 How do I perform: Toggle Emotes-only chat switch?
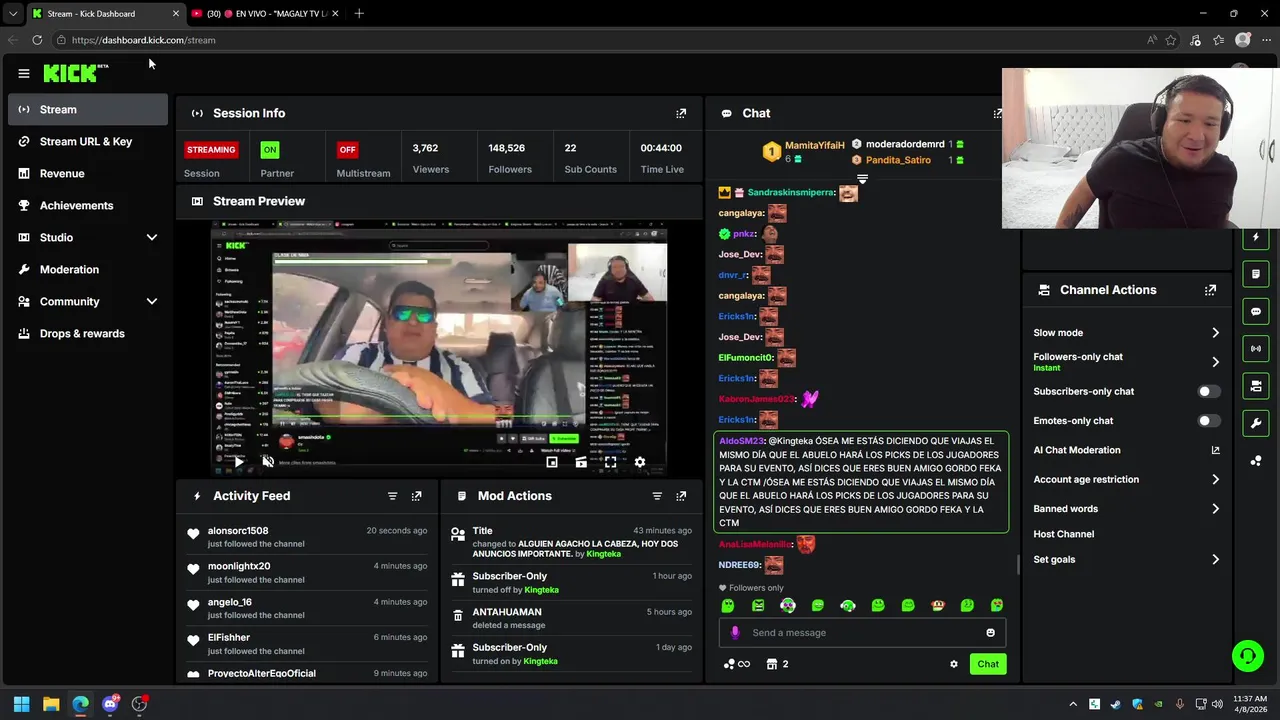point(1209,421)
